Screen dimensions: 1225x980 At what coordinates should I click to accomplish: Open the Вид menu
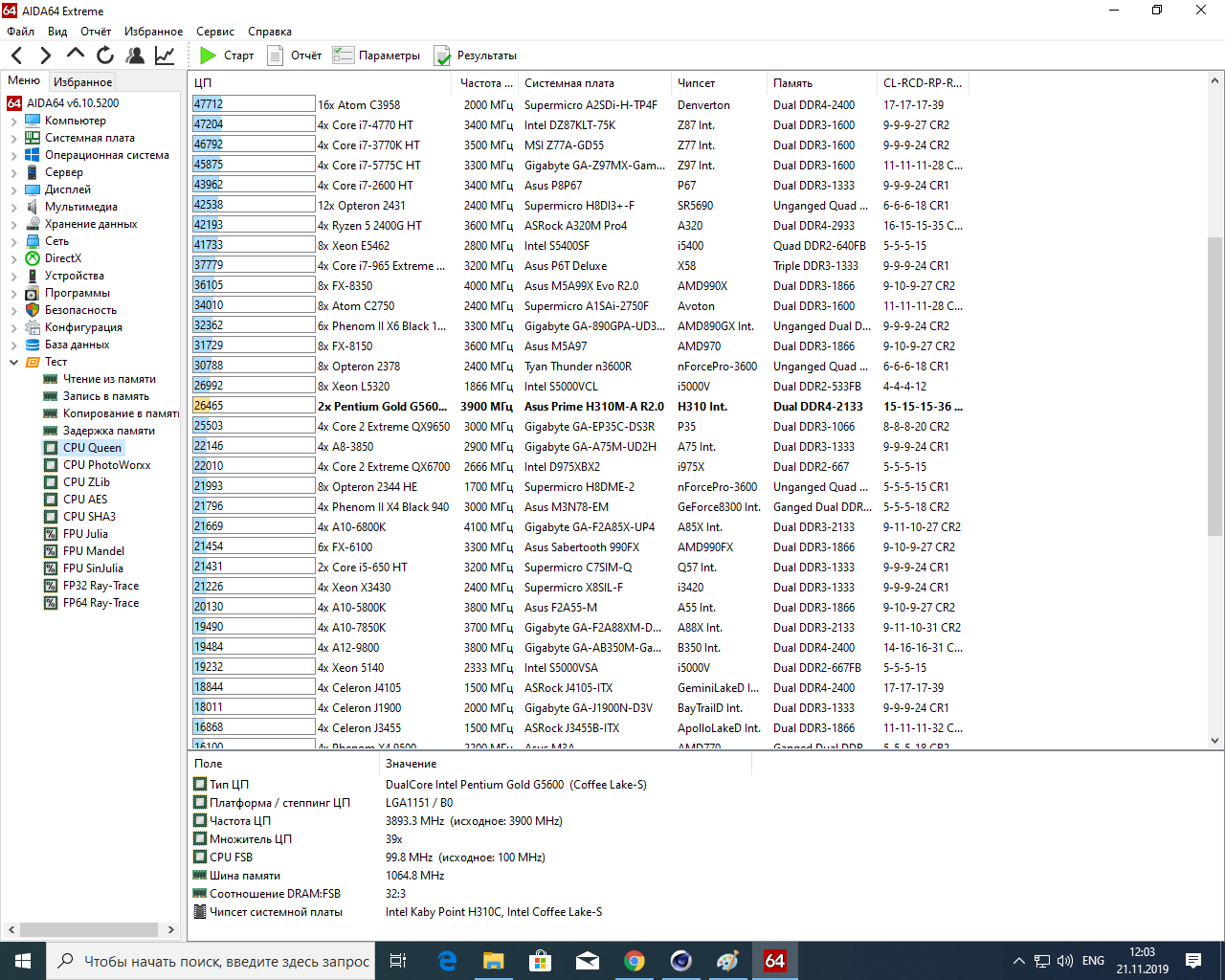click(57, 32)
